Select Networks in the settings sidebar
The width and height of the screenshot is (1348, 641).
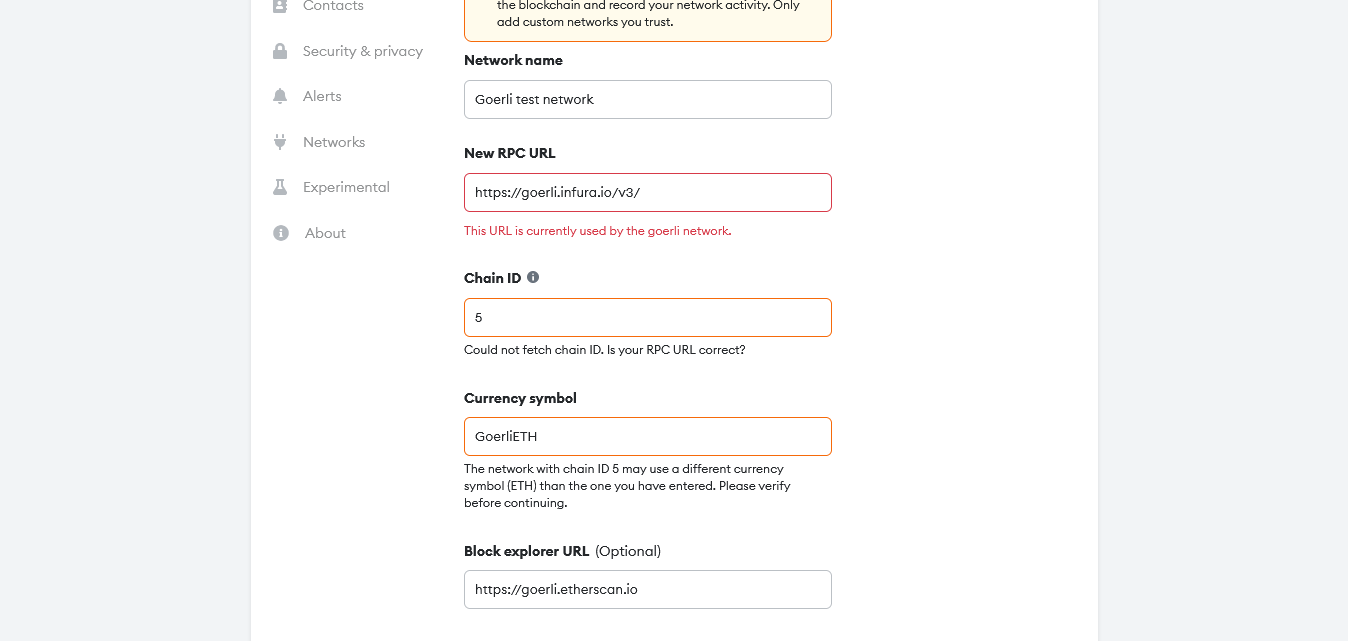334,142
